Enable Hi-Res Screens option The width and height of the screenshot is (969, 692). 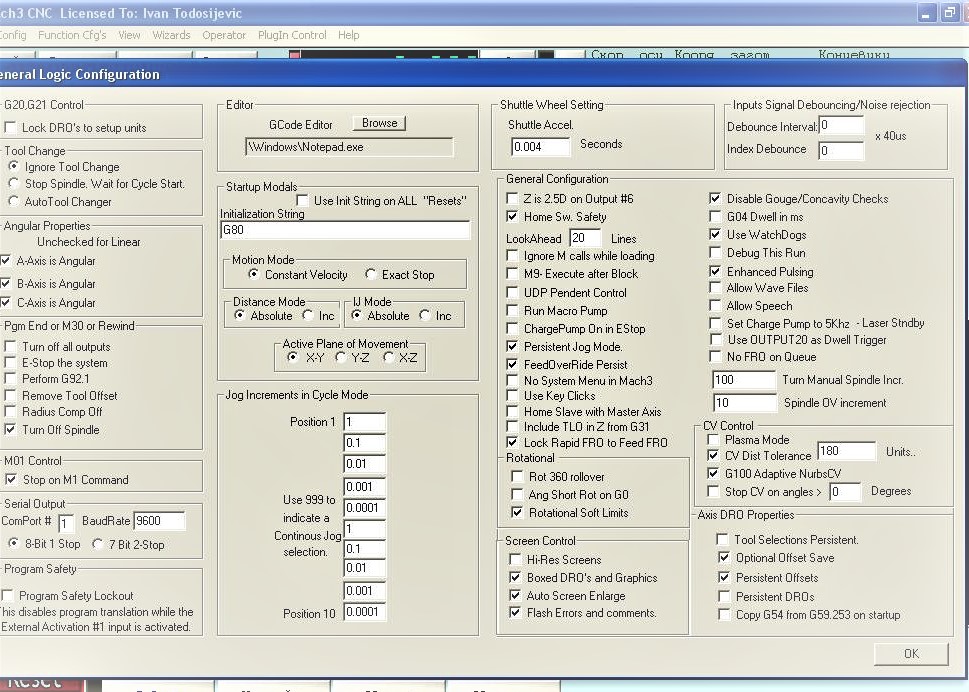(x=515, y=560)
